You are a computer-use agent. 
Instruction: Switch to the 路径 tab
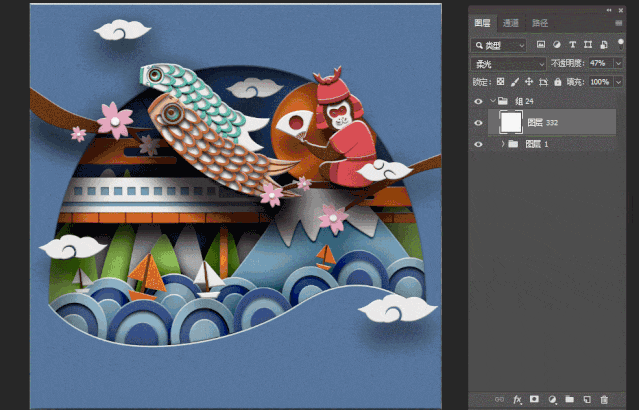tap(540, 22)
